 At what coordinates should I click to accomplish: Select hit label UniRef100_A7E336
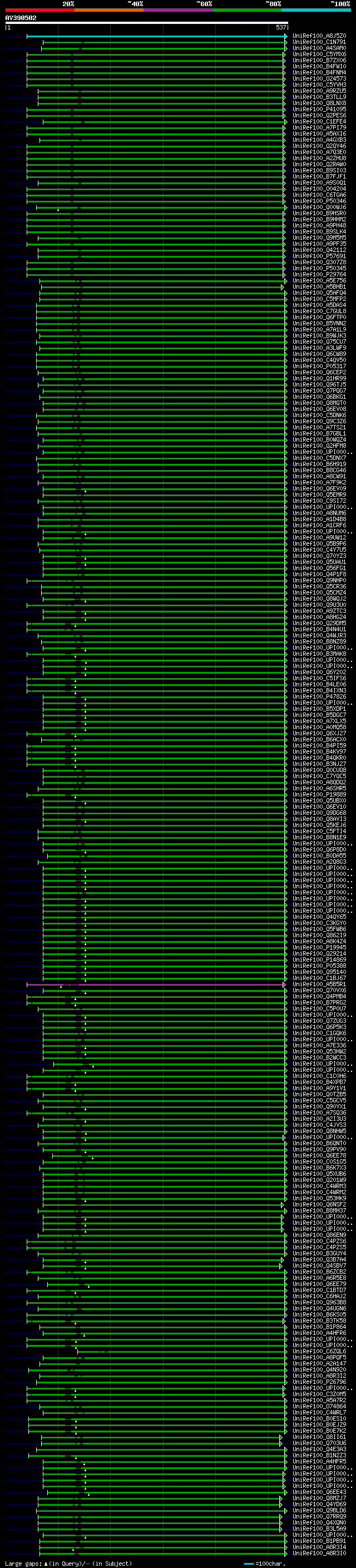click(x=319, y=1046)
